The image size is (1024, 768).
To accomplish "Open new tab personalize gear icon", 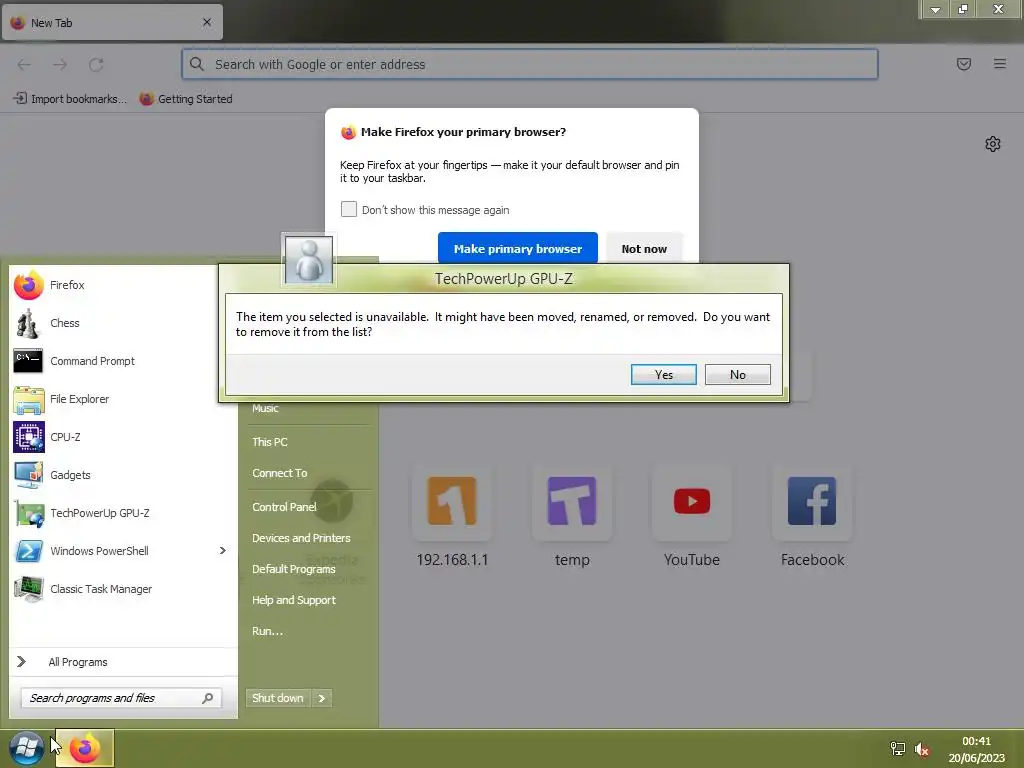I will click(x=993, y=144).
